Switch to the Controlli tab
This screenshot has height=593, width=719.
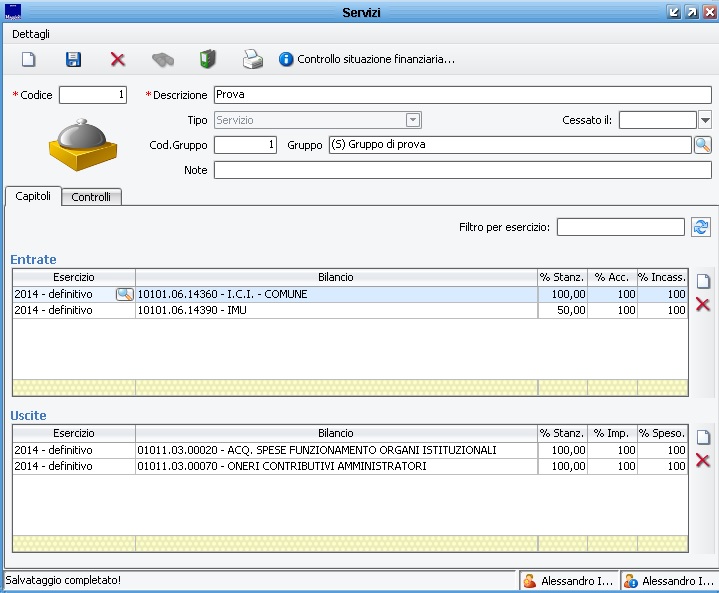click(x=91, y=197)
